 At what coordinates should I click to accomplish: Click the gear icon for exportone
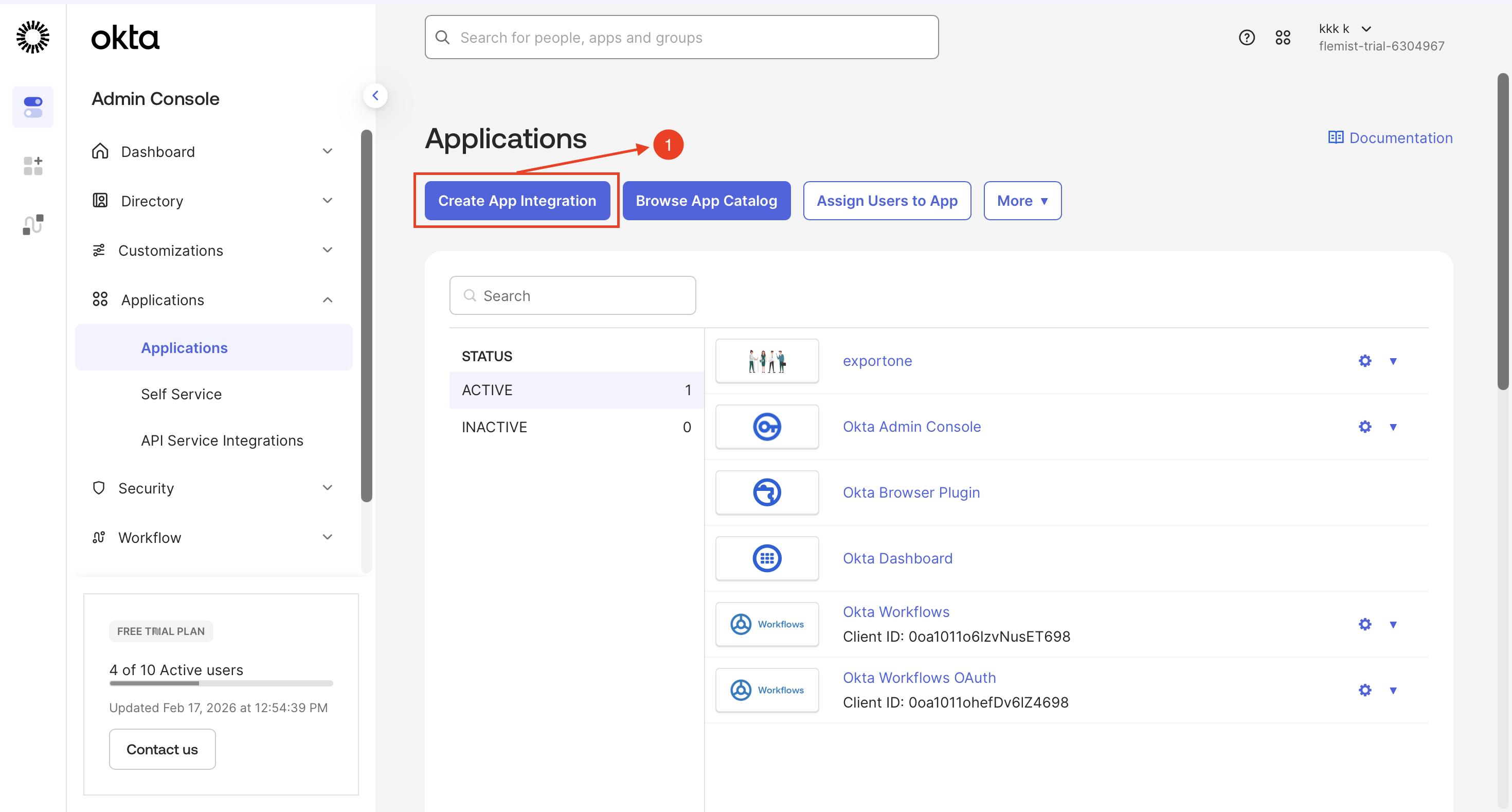pyautogui.click(x=1365, y=361)
